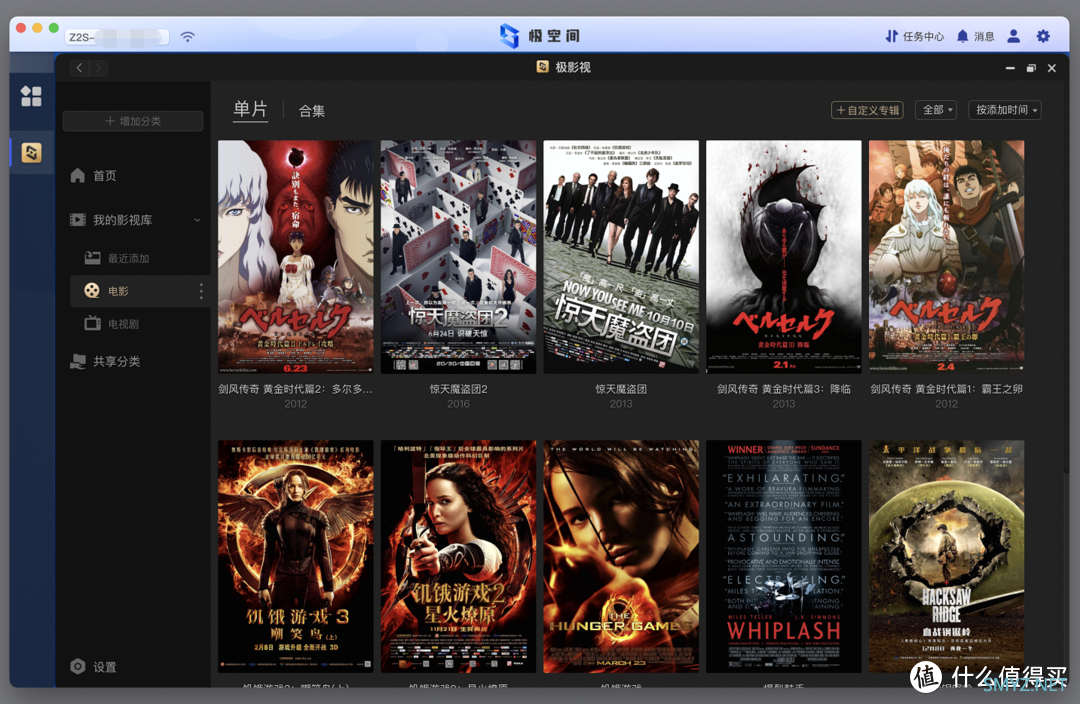Open 任务中心 task center

coord(914,36)
